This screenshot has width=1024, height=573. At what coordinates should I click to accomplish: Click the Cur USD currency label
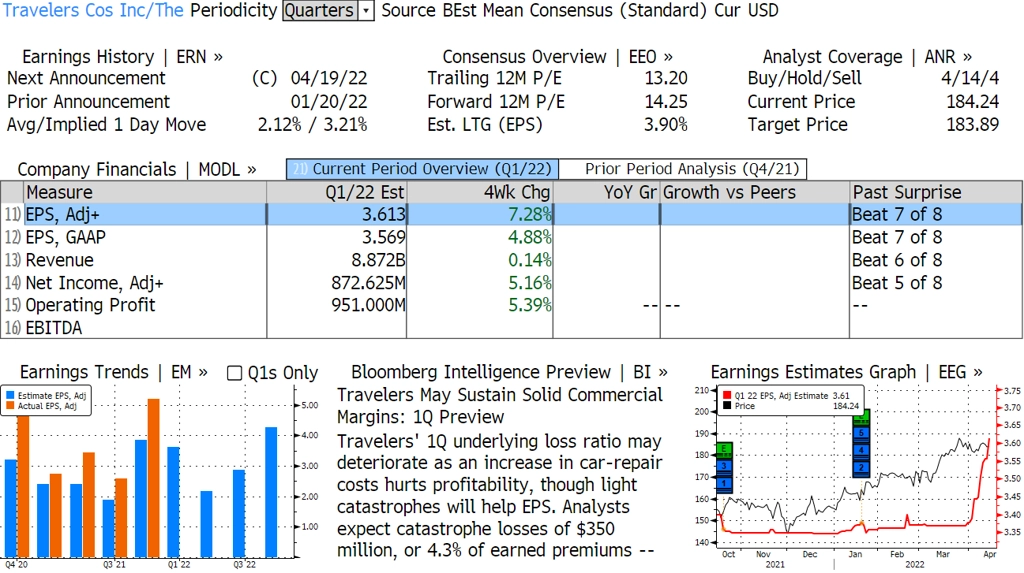click(x=746, y=10)
